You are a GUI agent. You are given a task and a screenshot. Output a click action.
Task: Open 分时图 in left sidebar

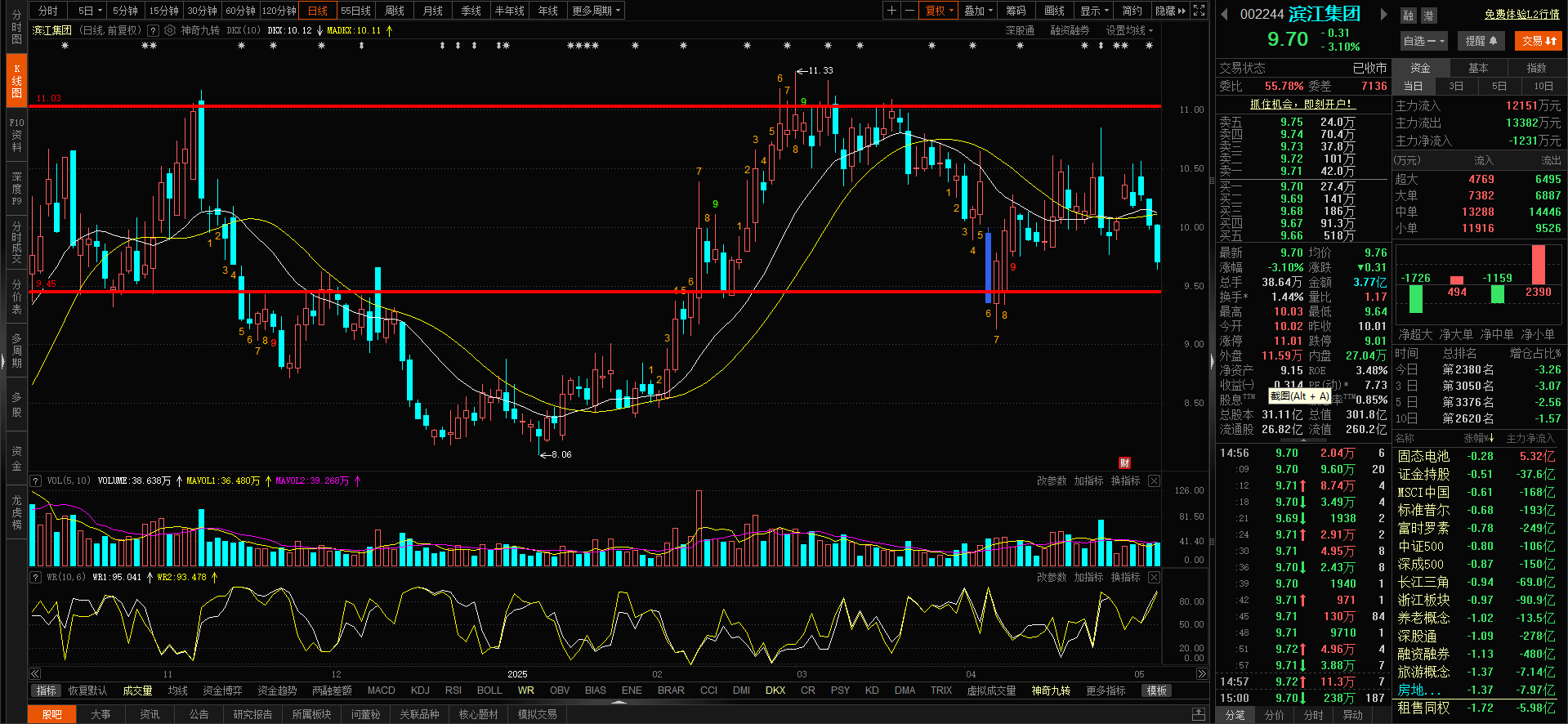pos(16,26)
